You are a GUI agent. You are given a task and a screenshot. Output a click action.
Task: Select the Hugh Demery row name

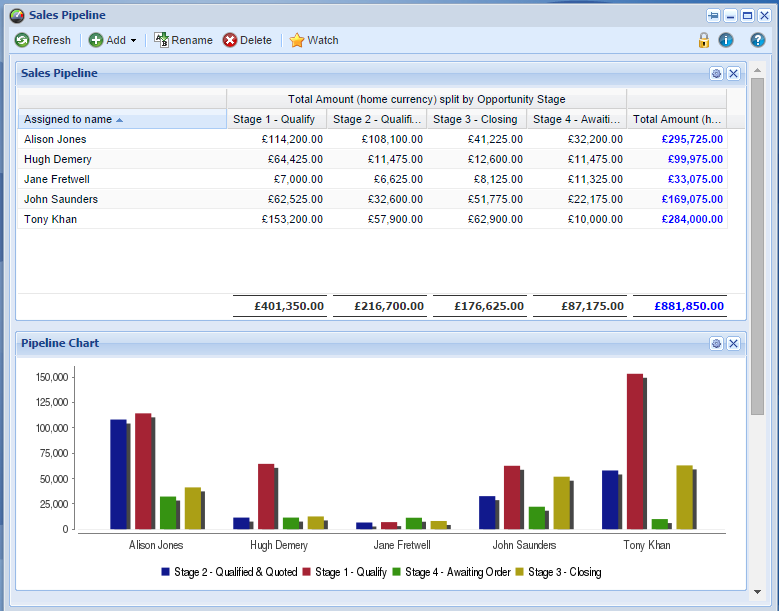tap(58, 159)
